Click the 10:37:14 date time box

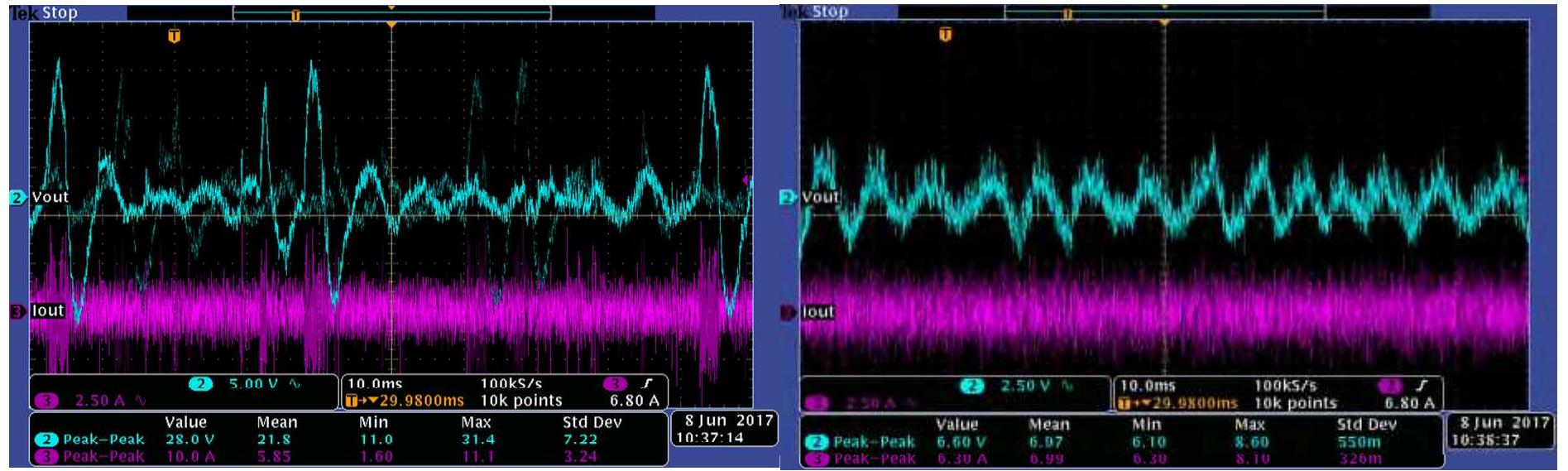click(x=723, y=428)
